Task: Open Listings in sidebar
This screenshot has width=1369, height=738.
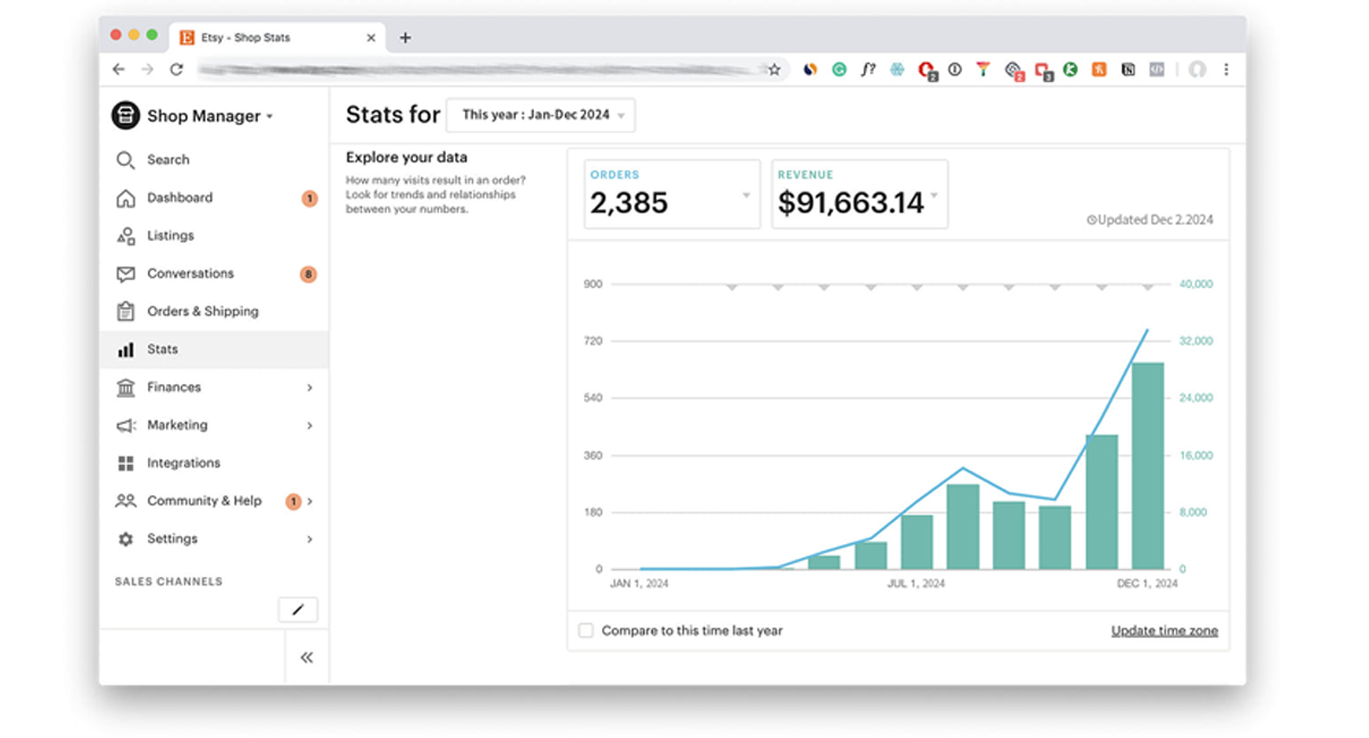Action: tap(171, 236)
